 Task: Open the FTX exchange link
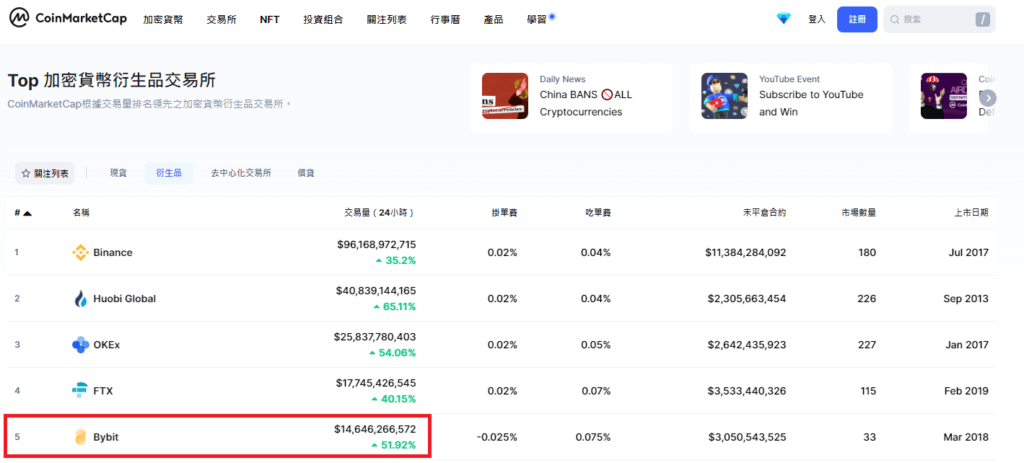103,391
